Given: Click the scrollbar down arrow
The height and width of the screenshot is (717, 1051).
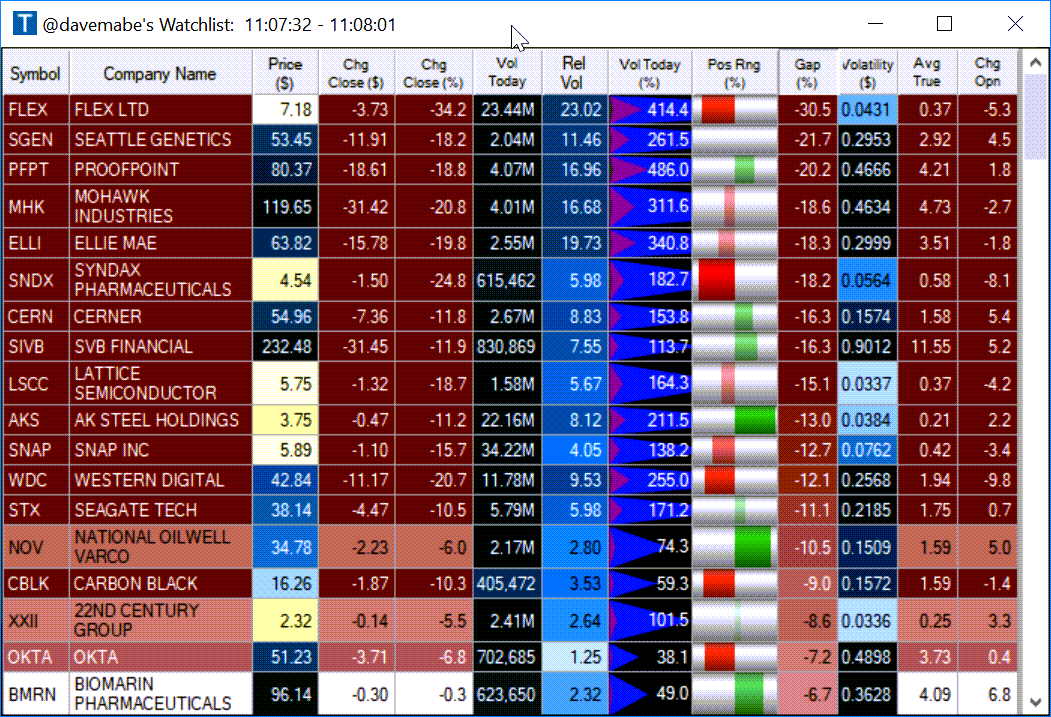Looking at the screenshot, I should click(1035, 702).
